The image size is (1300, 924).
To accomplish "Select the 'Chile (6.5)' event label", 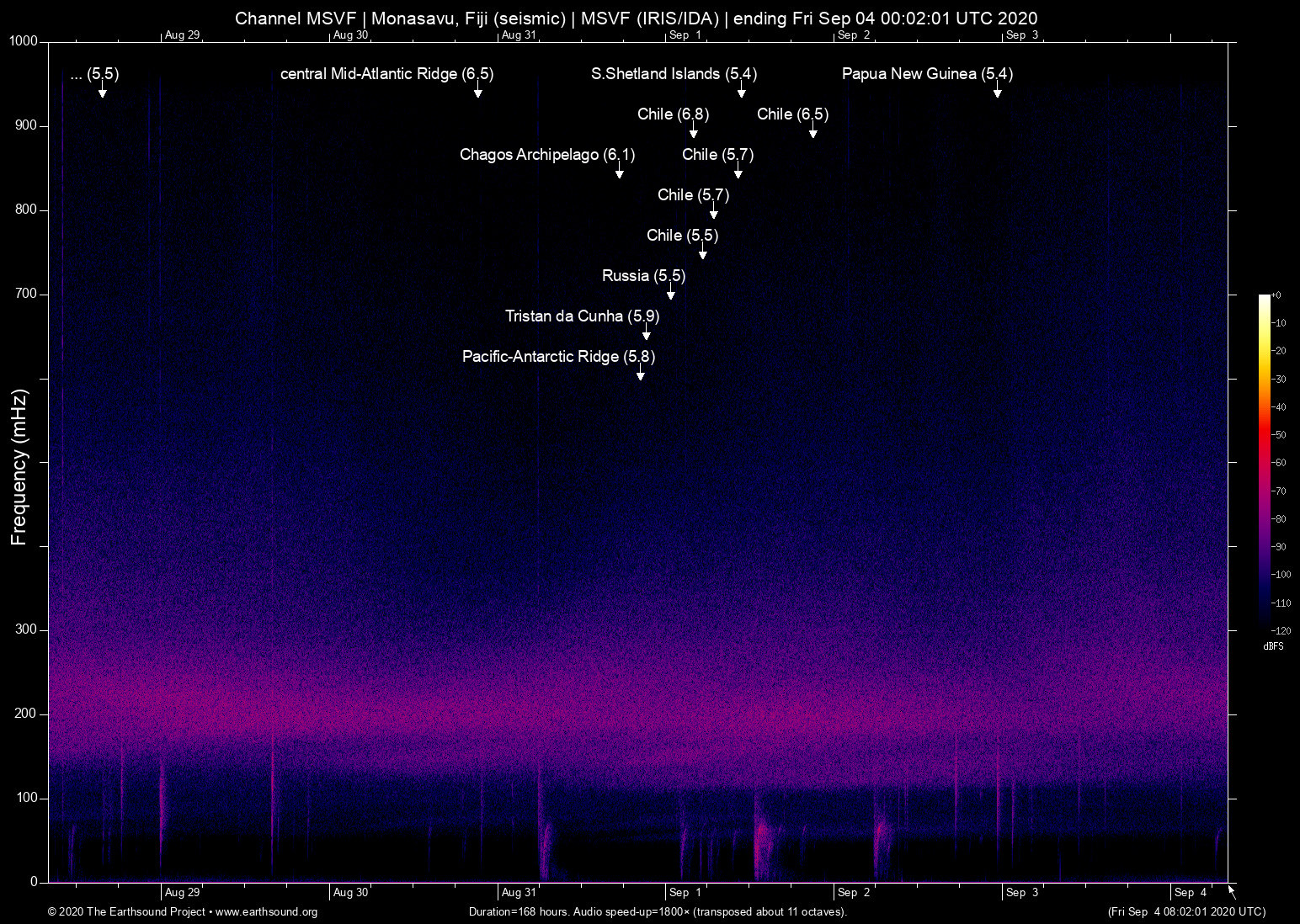I will (x=793, y=114).
